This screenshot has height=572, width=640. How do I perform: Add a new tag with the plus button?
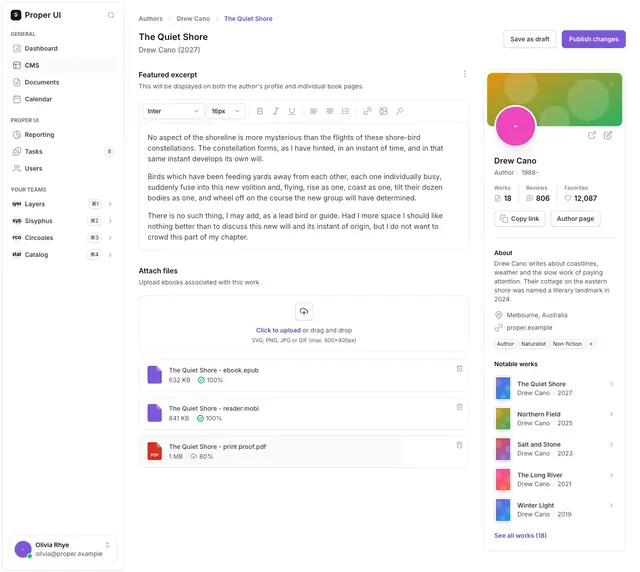coord(591,344)
